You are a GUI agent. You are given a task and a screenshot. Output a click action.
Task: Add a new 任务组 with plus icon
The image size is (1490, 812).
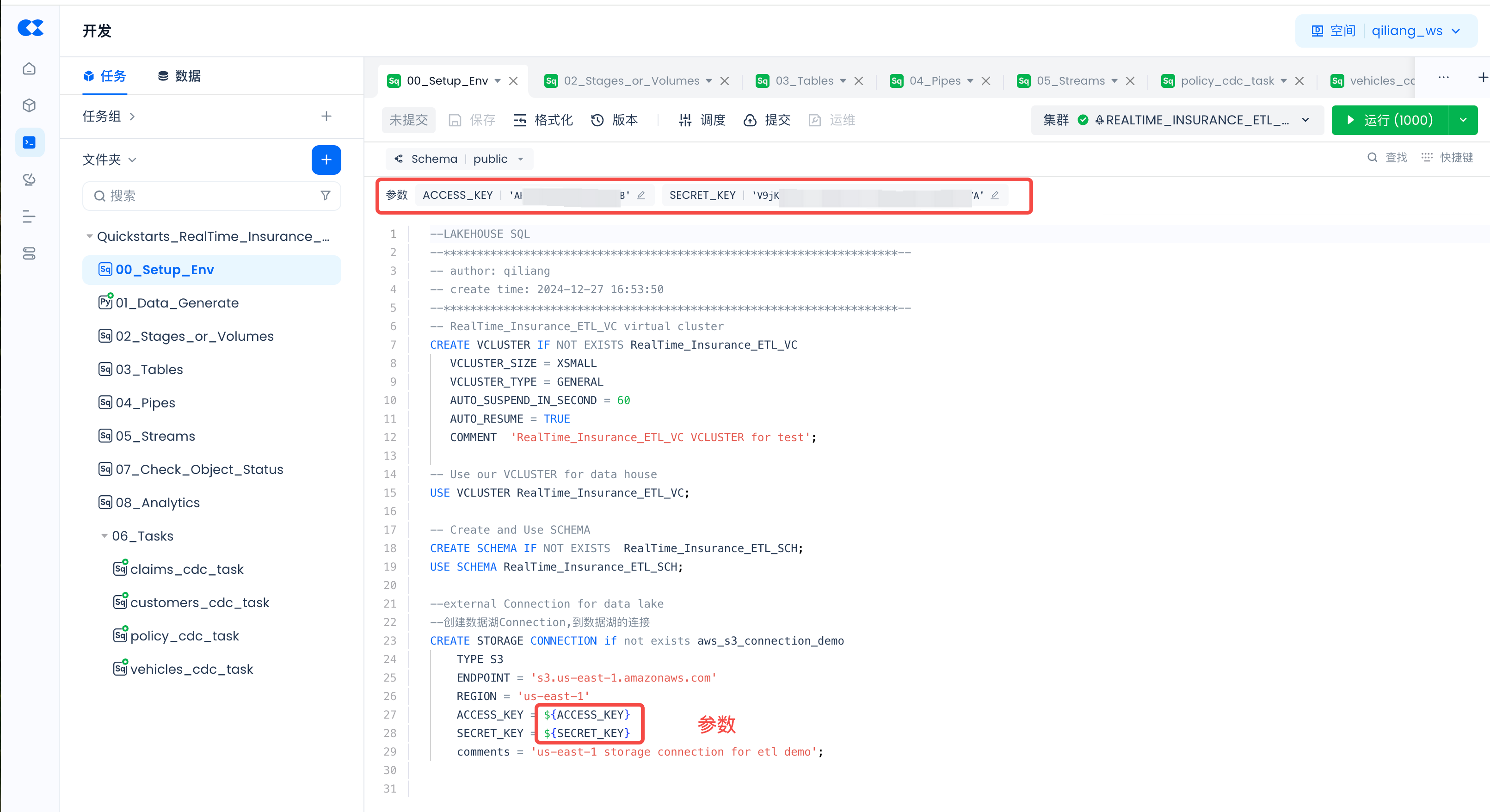tap(326, 116)
